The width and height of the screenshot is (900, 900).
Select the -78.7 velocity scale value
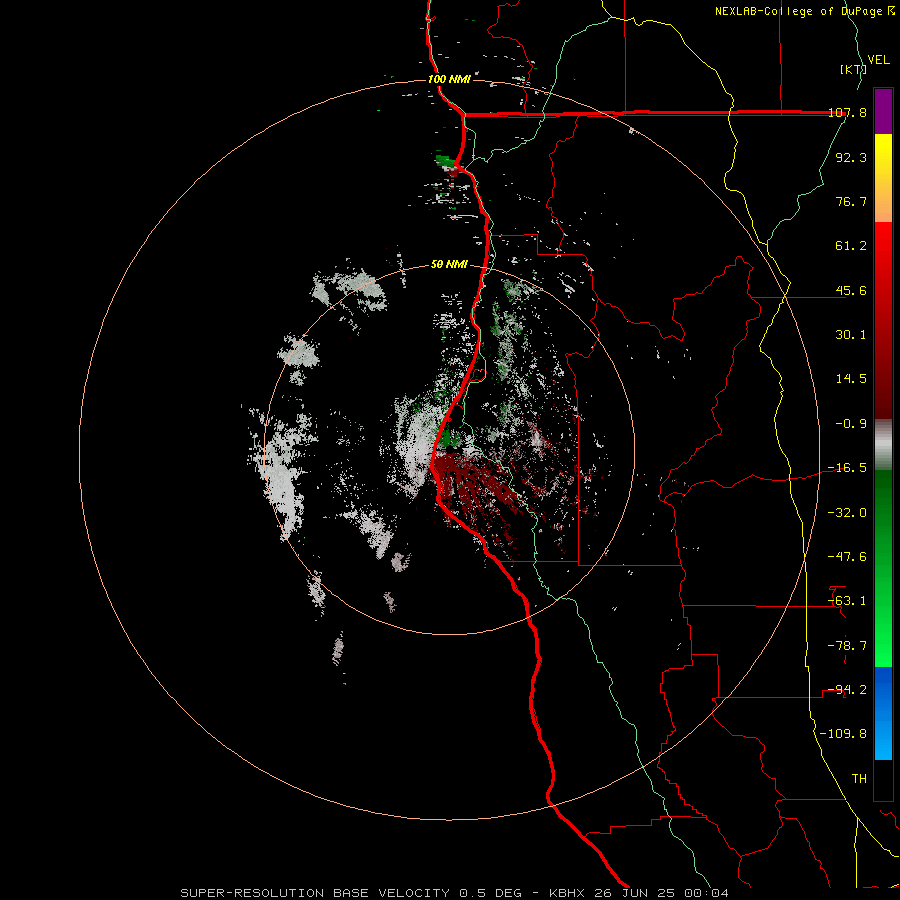pos(848,646)
